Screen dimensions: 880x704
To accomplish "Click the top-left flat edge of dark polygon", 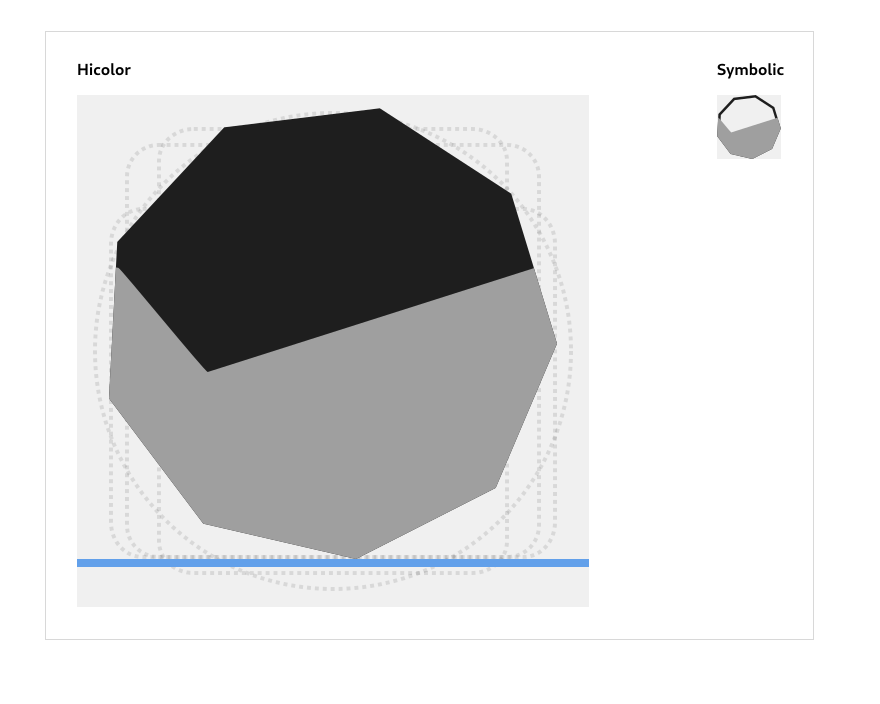I will [170, 185].
